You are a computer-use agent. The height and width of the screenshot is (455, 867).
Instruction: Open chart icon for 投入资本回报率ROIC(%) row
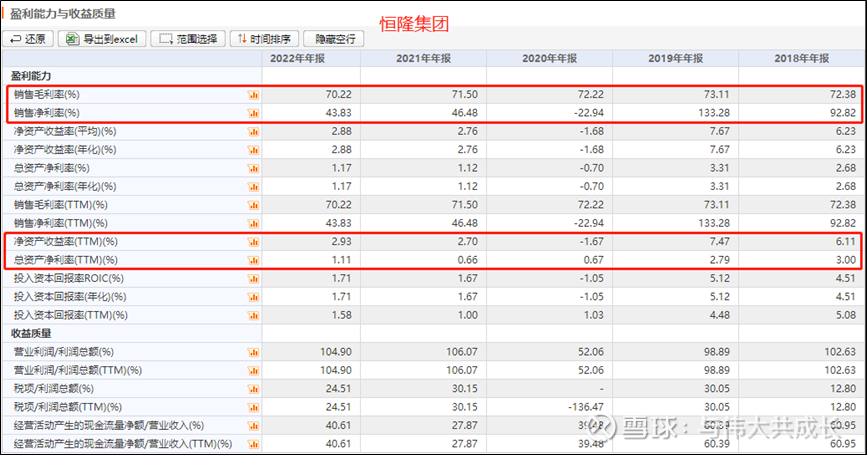pyautogui.click(x=253, y=279)
